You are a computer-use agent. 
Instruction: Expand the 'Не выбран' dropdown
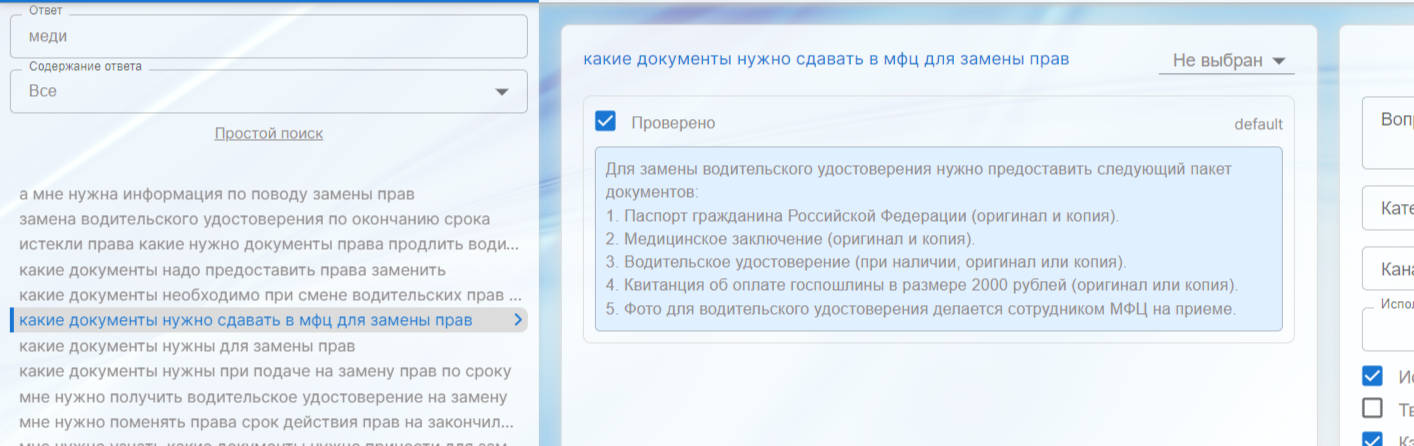1226,60
